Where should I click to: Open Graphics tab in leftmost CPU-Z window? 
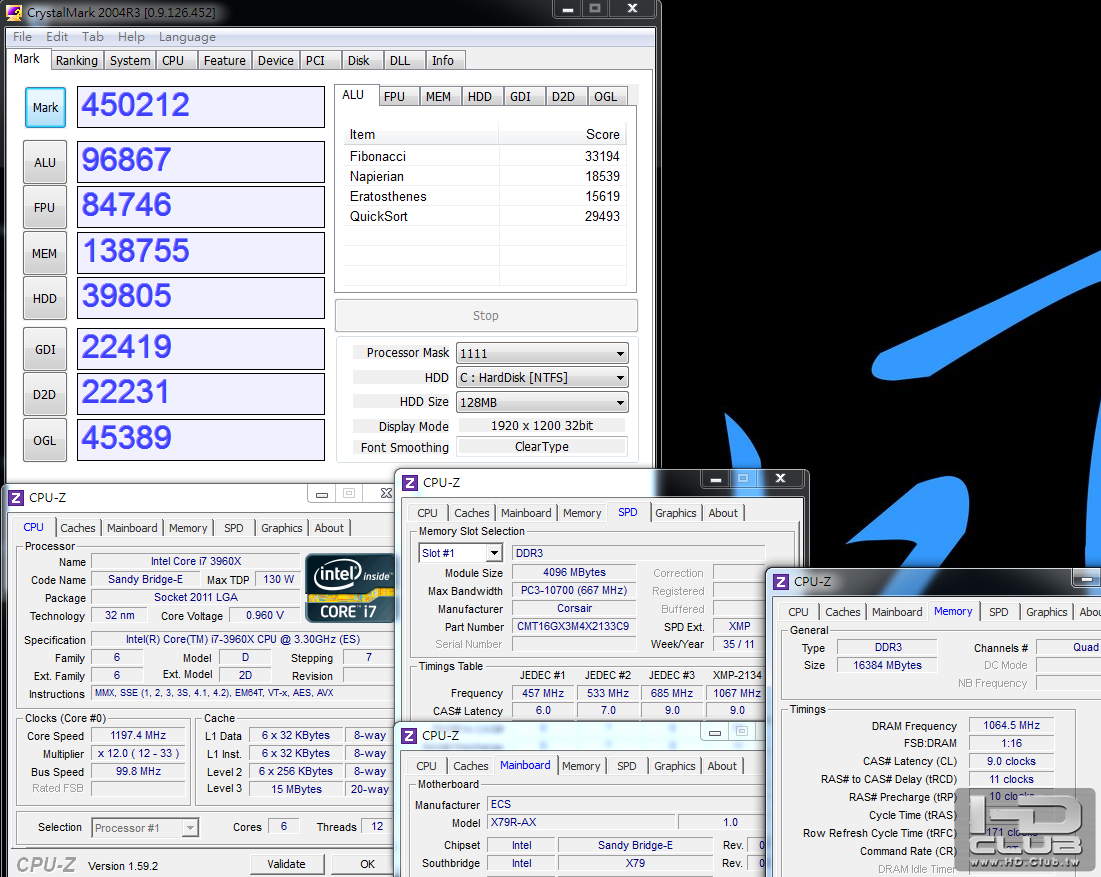[282, 528]
